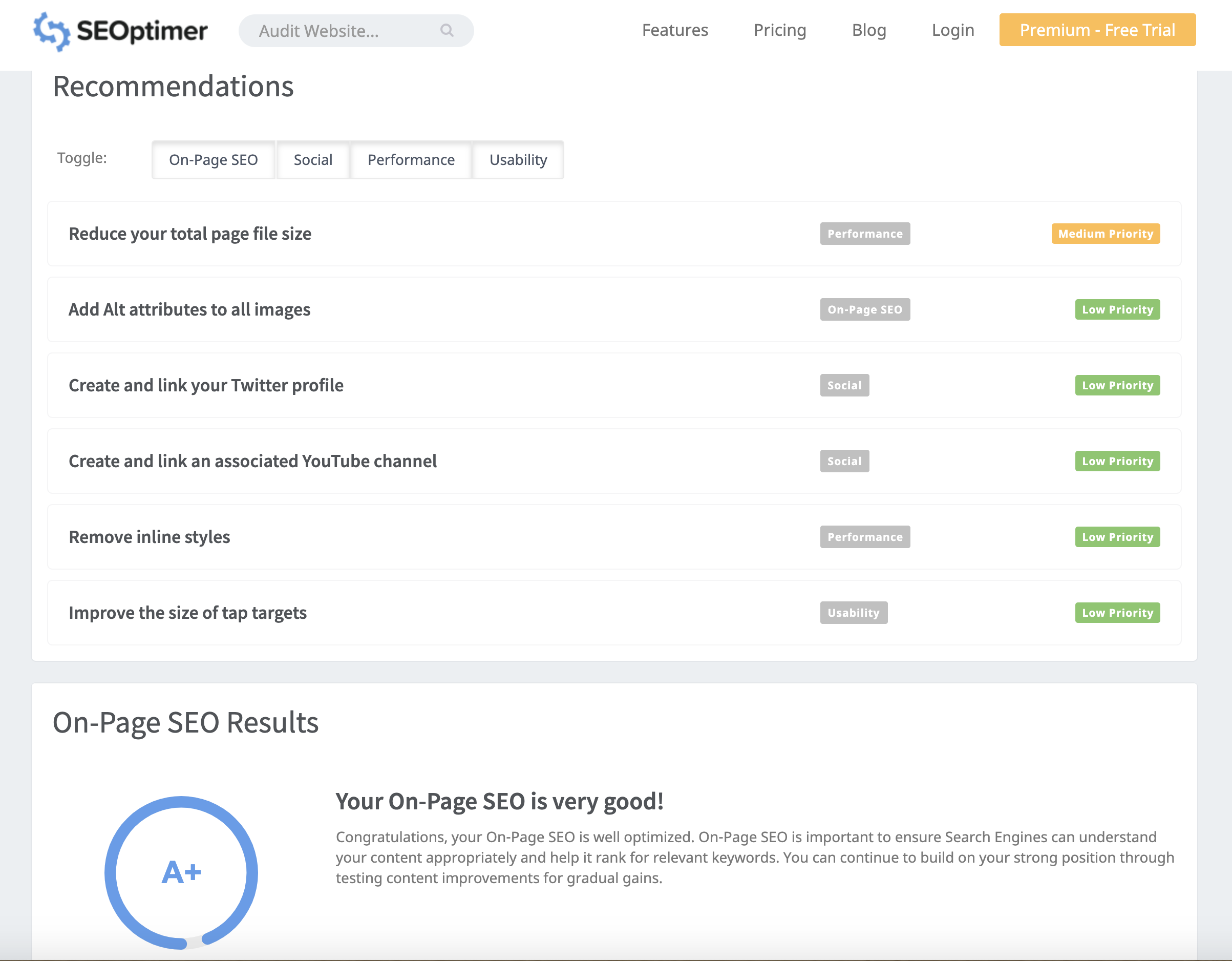The height and width of the screenshot is (961, 1232).
Task: Click the Medium Priority badge
Action: point(1105,234)
